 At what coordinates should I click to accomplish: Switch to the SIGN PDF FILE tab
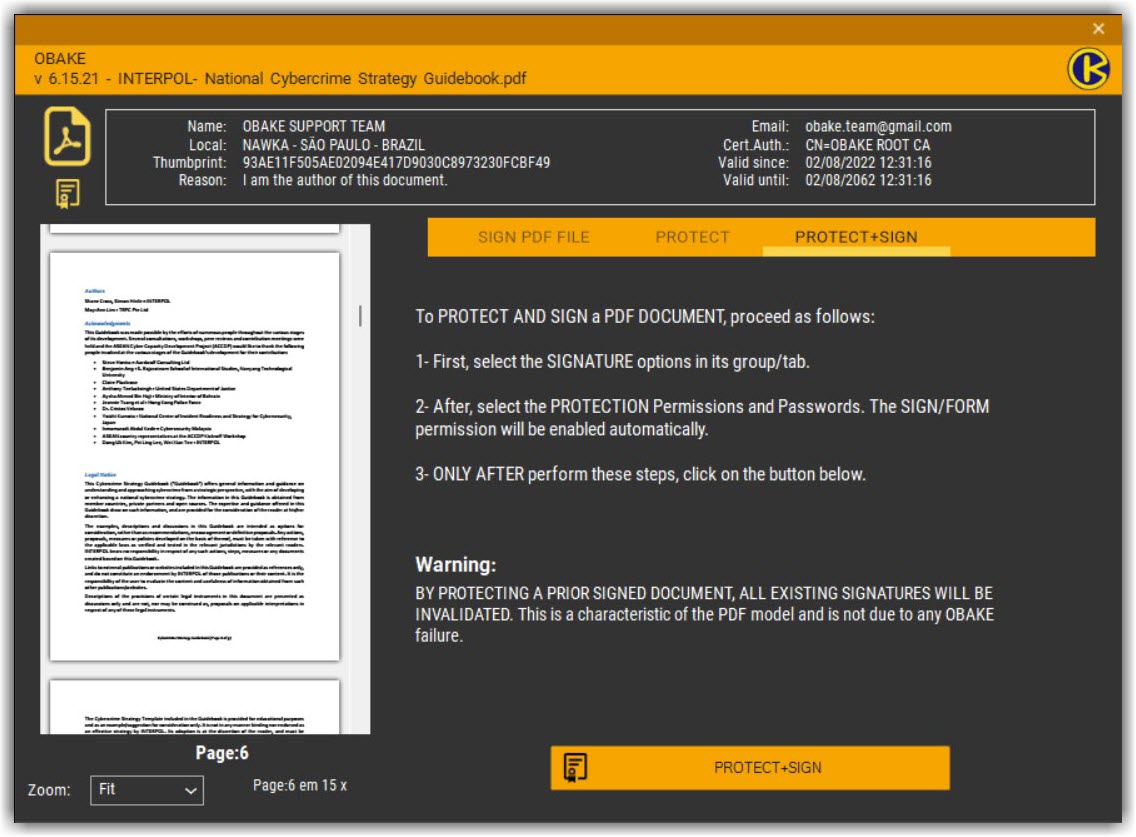(533, 237)
